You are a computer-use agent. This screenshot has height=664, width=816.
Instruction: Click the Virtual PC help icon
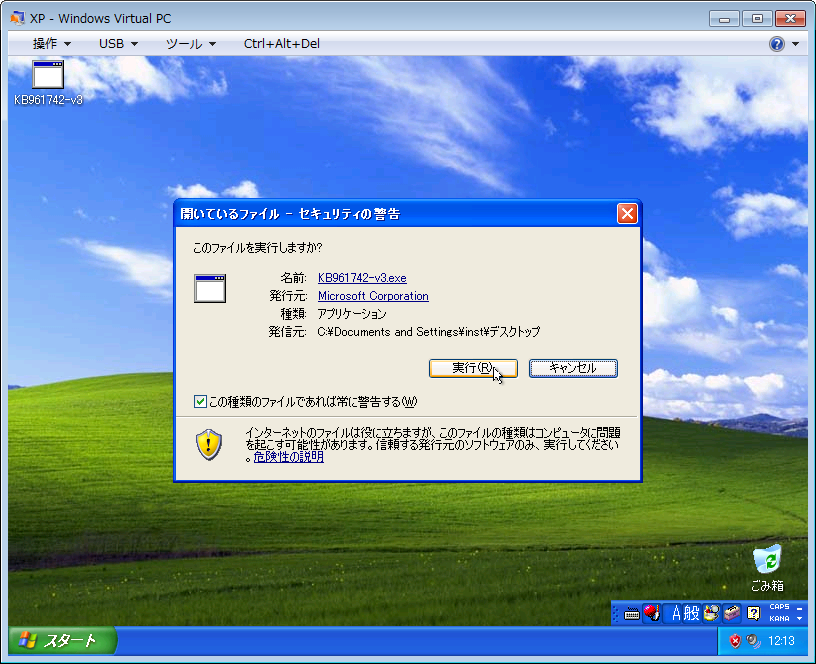coord(776,44)
